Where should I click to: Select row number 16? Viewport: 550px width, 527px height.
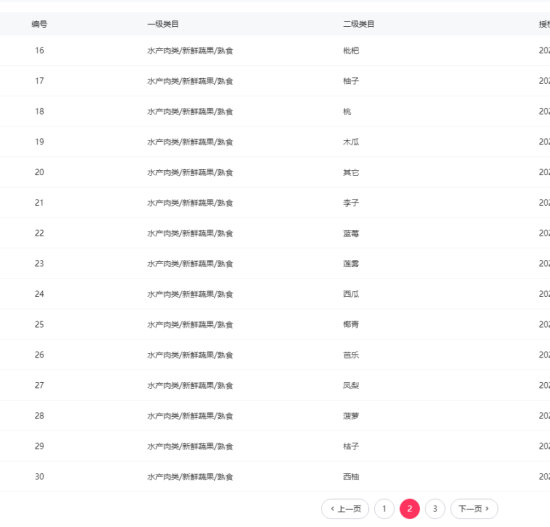(39, 51)
